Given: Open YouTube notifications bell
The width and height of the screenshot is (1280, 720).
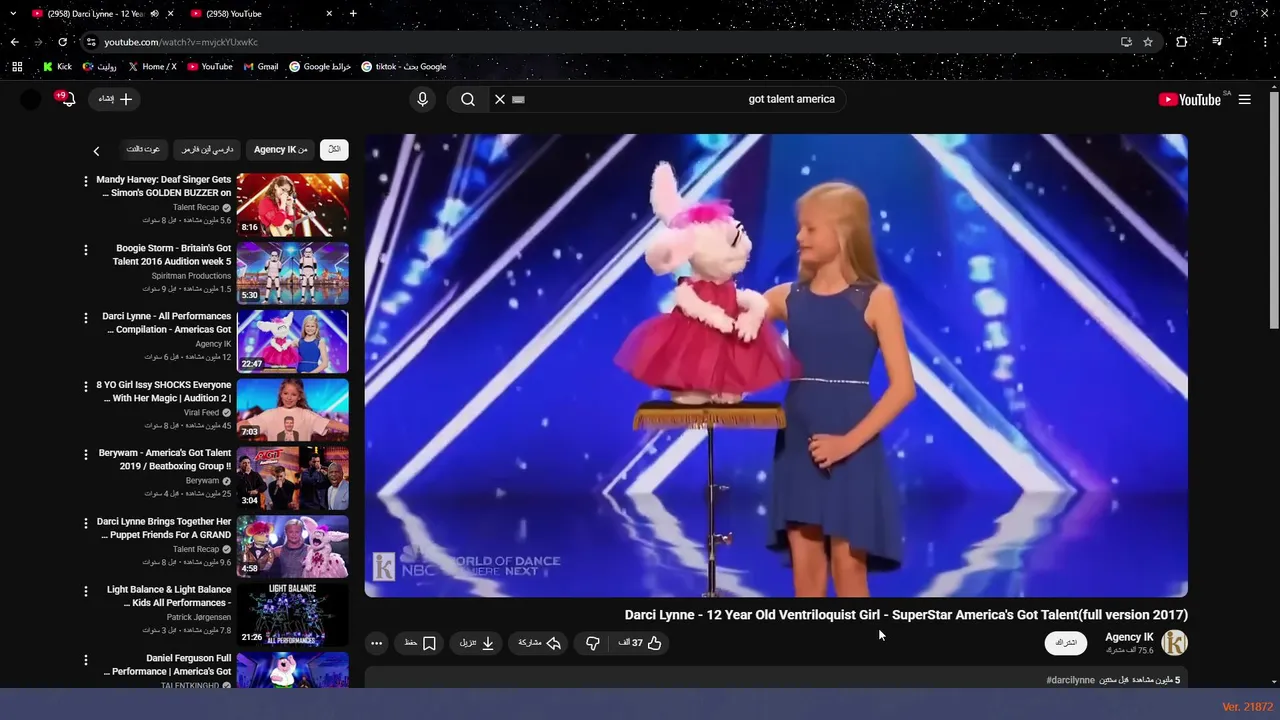Looking at the screenshot, I should coord(68,99).
